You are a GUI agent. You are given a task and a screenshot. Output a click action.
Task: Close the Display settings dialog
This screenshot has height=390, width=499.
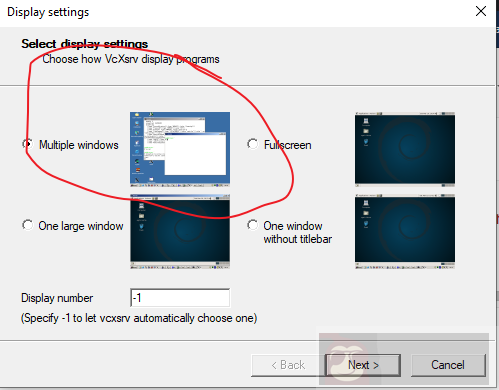pos(481,12)
